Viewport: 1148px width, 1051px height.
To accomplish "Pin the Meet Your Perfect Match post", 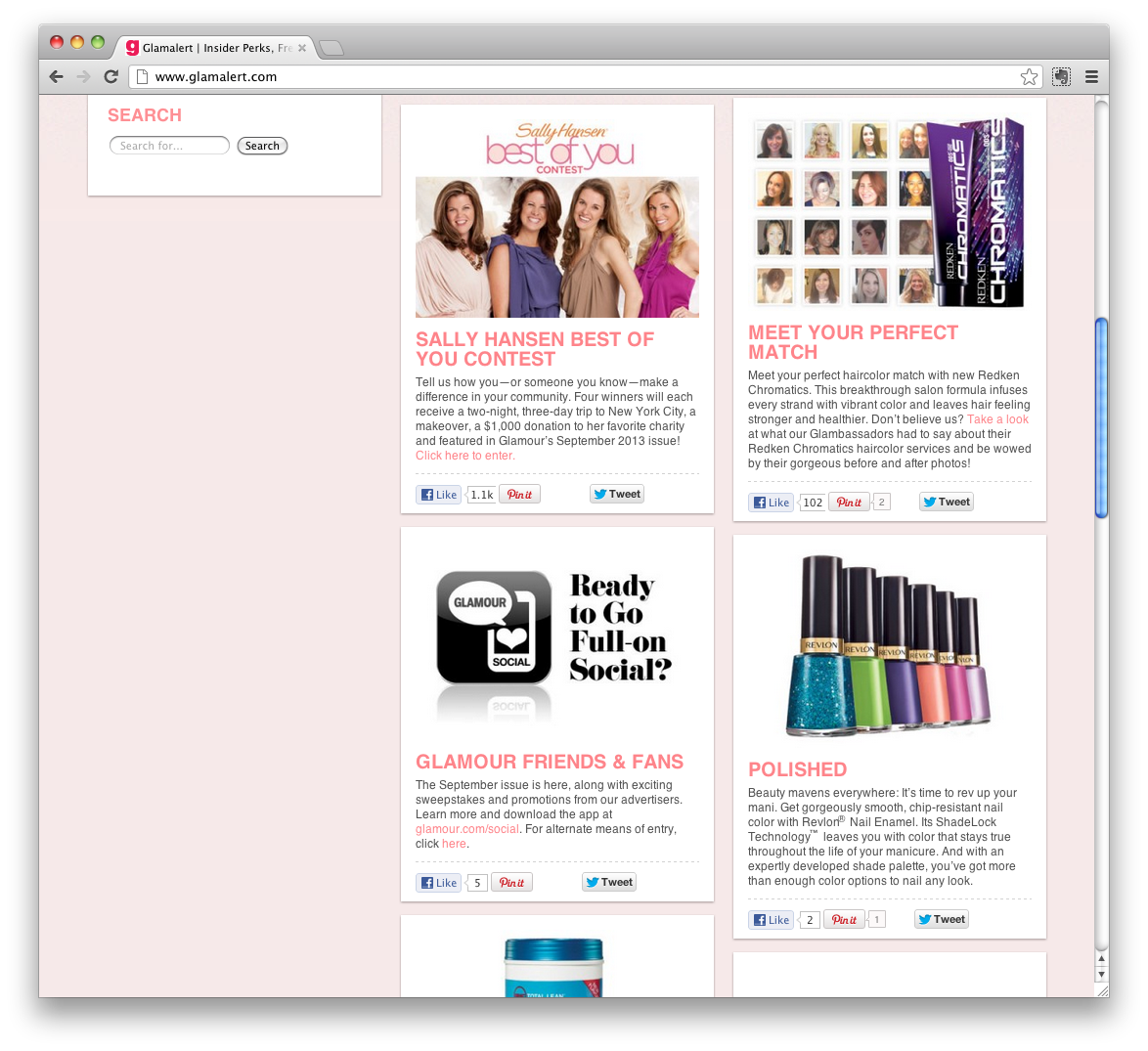I will point(850,503).
